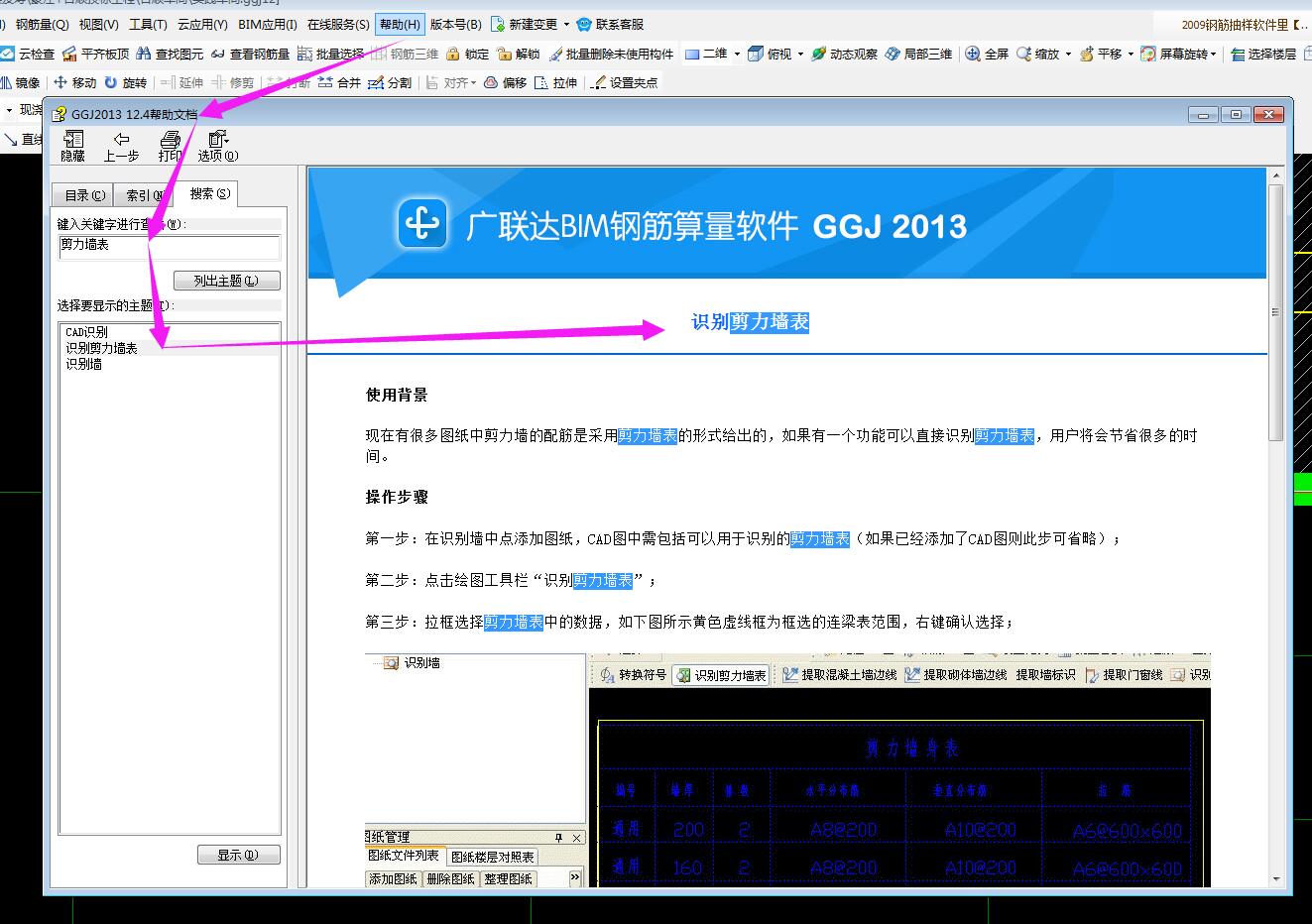The image size is (1312, 924).
Task: Open the 在线服务(S) menu
Action: [338, 25]
